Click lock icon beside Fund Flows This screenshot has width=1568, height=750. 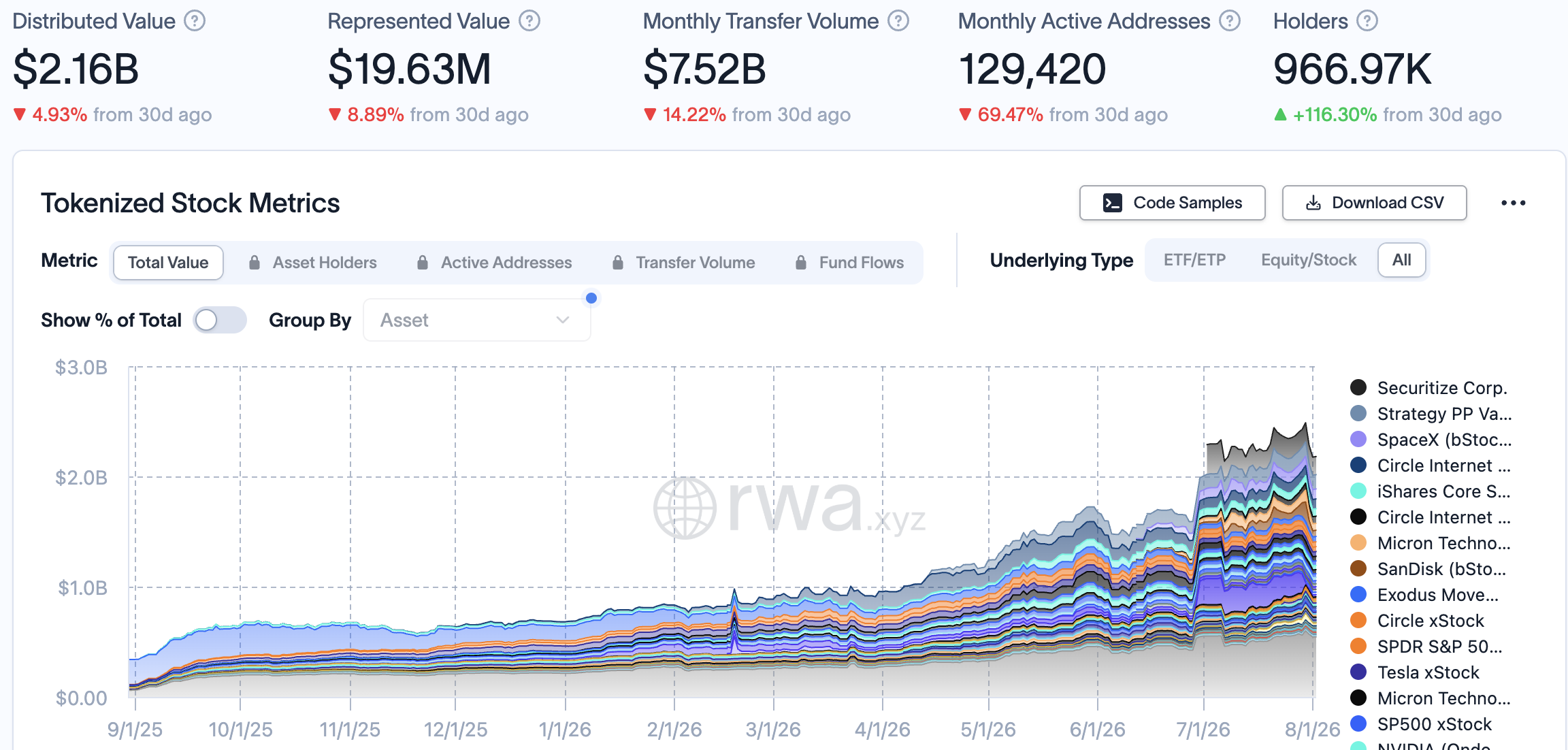tap(801, 263)
